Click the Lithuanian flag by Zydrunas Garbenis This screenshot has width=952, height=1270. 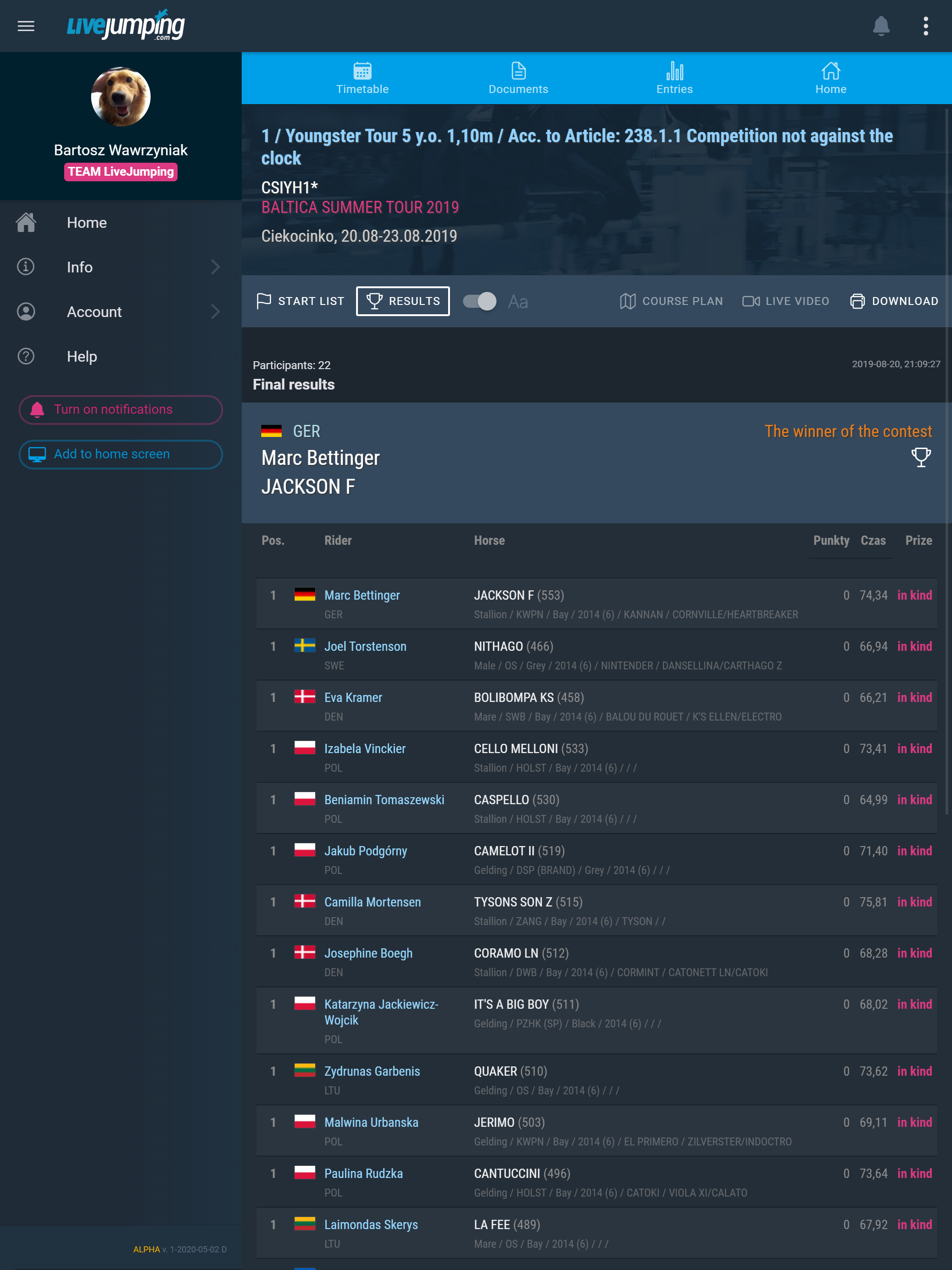305,1070
